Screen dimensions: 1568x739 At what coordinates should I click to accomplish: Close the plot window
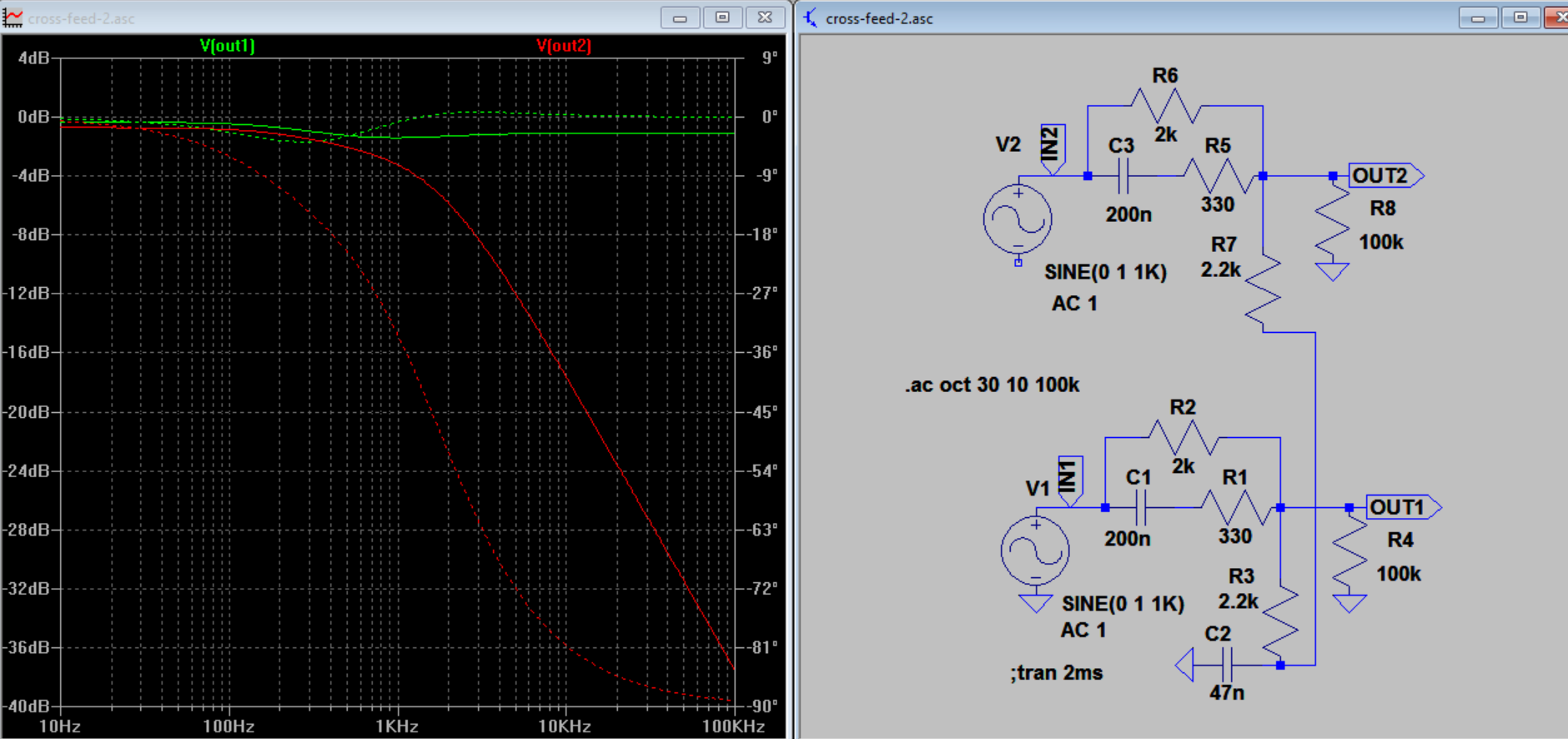point(765,18)
